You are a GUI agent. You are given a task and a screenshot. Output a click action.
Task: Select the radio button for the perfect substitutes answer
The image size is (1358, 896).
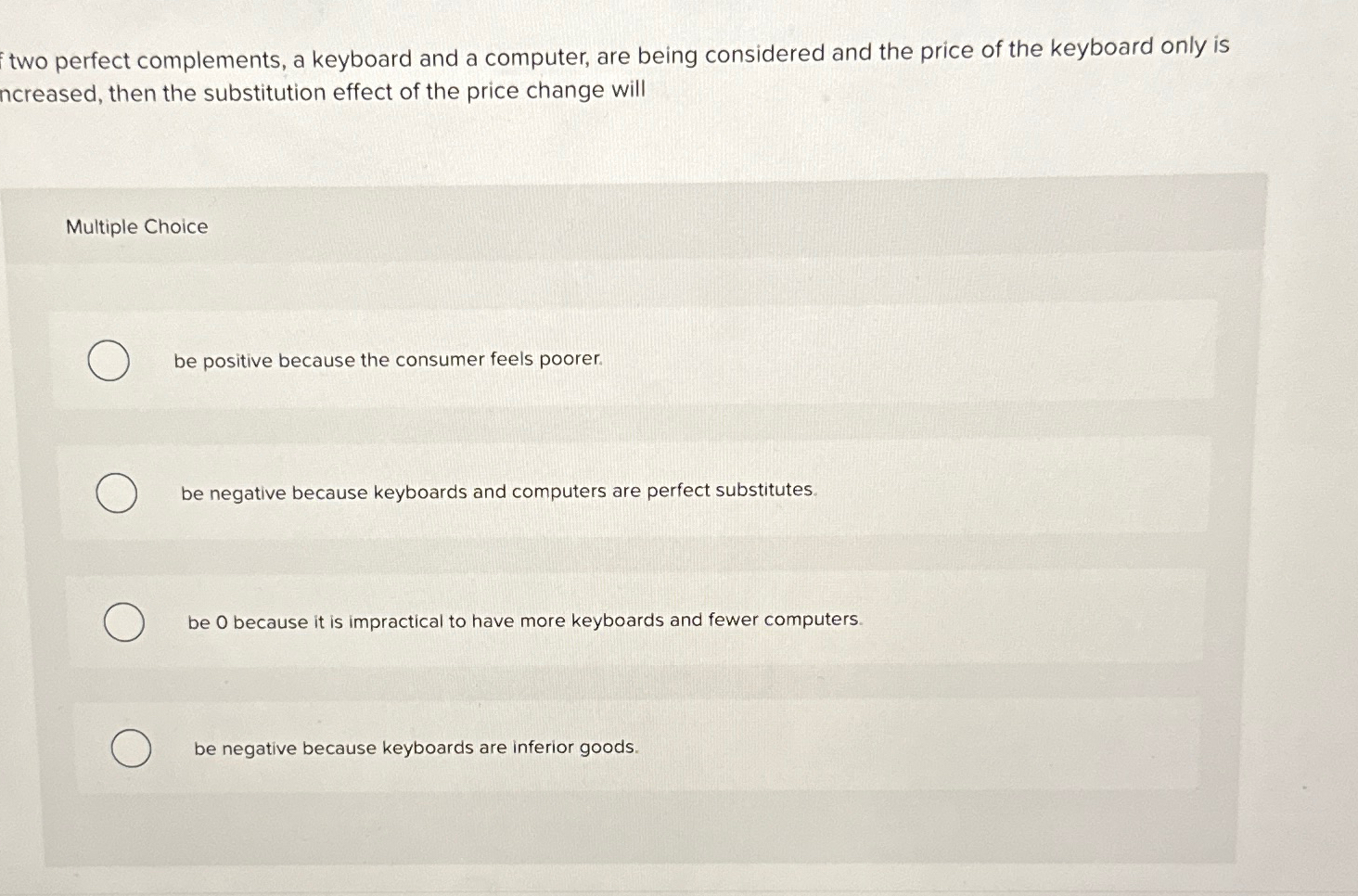tap(116, 493)
